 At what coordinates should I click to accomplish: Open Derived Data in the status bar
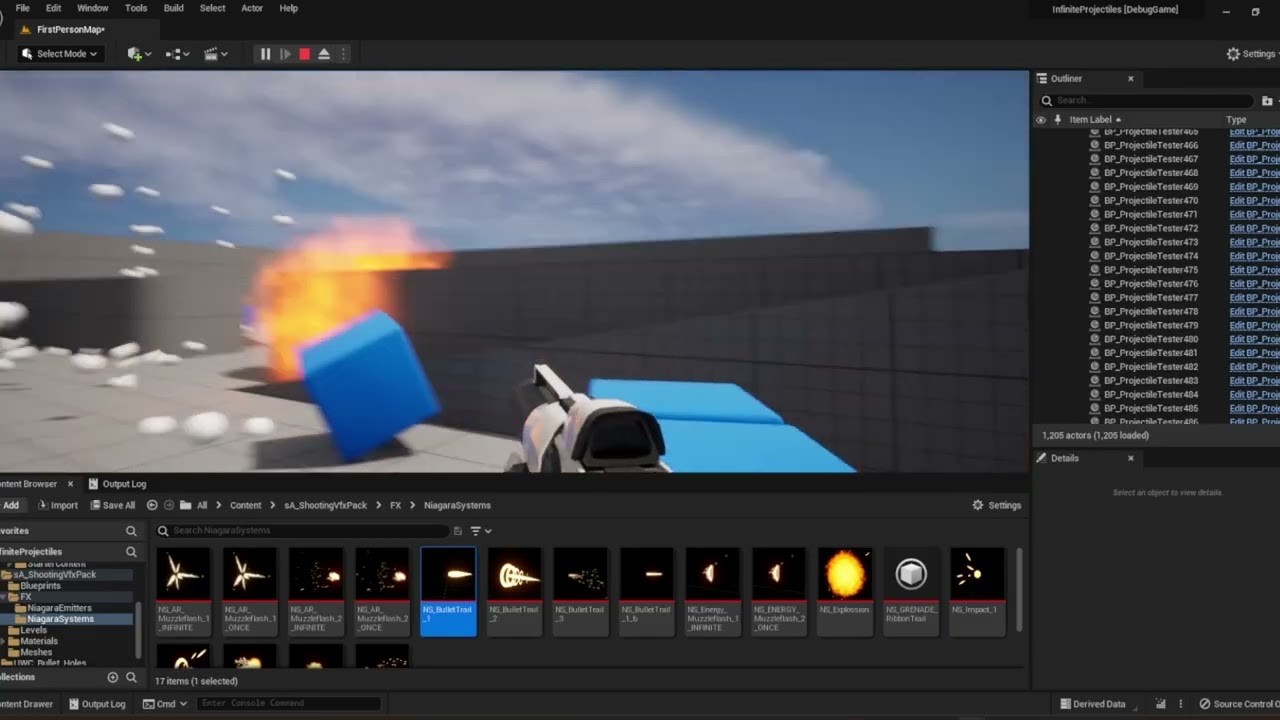click(x=1092, y=704)
